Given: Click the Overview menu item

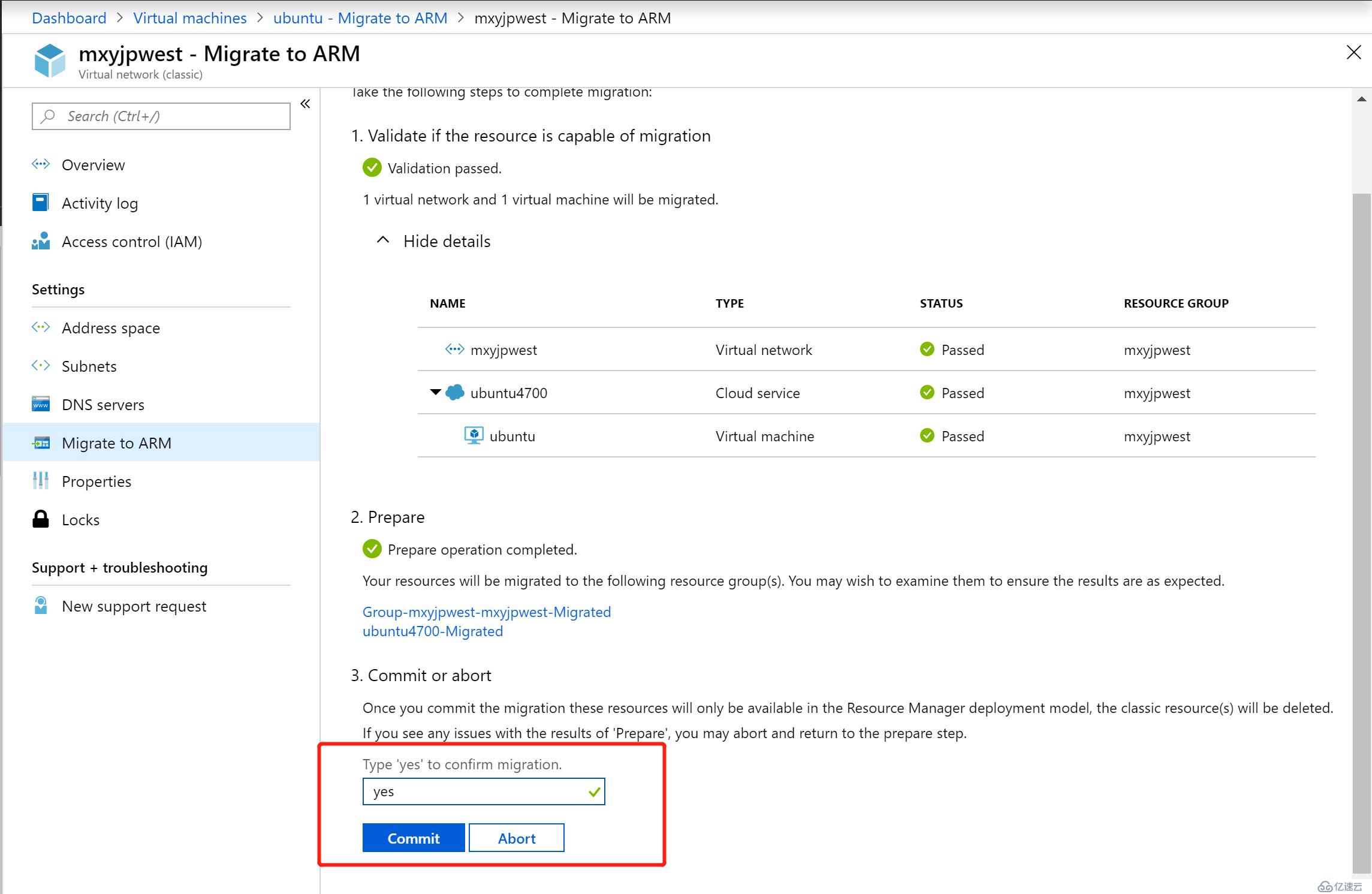Looking at the screenshot, I should tap(93, 164).
